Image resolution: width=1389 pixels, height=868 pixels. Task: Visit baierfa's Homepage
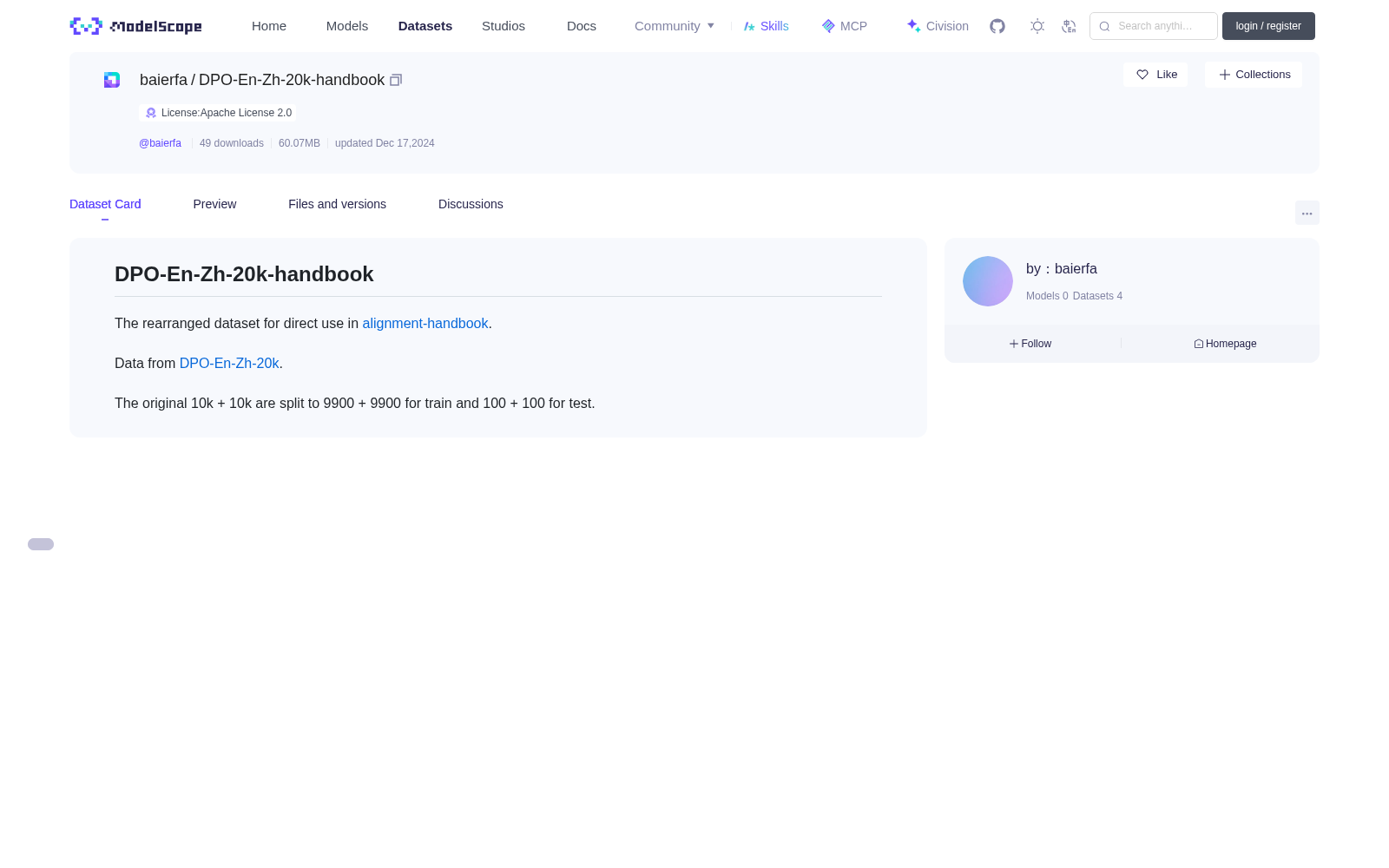pos(1225,344)
